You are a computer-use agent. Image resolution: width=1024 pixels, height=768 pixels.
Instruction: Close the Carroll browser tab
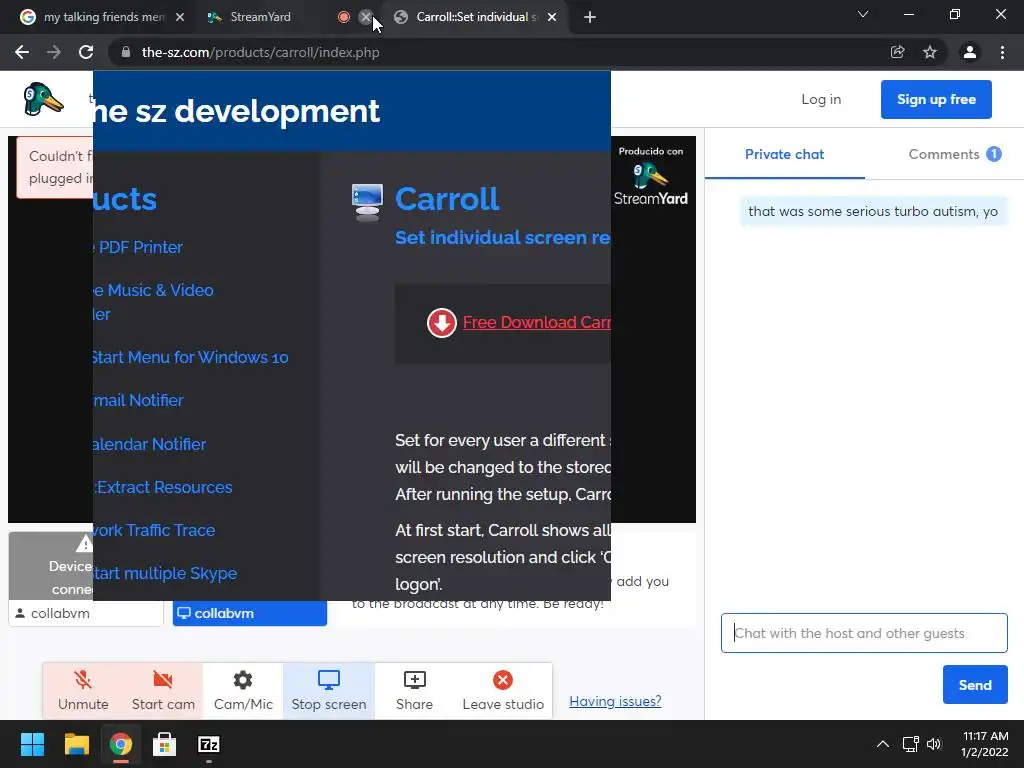[x=552, y=17]
